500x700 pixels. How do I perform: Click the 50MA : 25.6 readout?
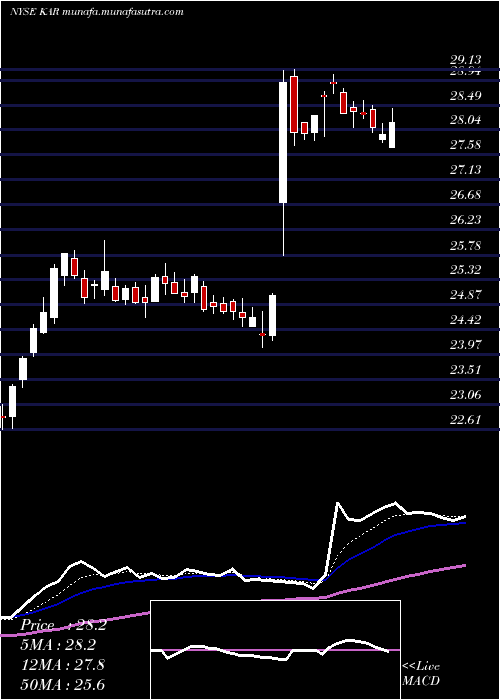[x=62, y=684]
